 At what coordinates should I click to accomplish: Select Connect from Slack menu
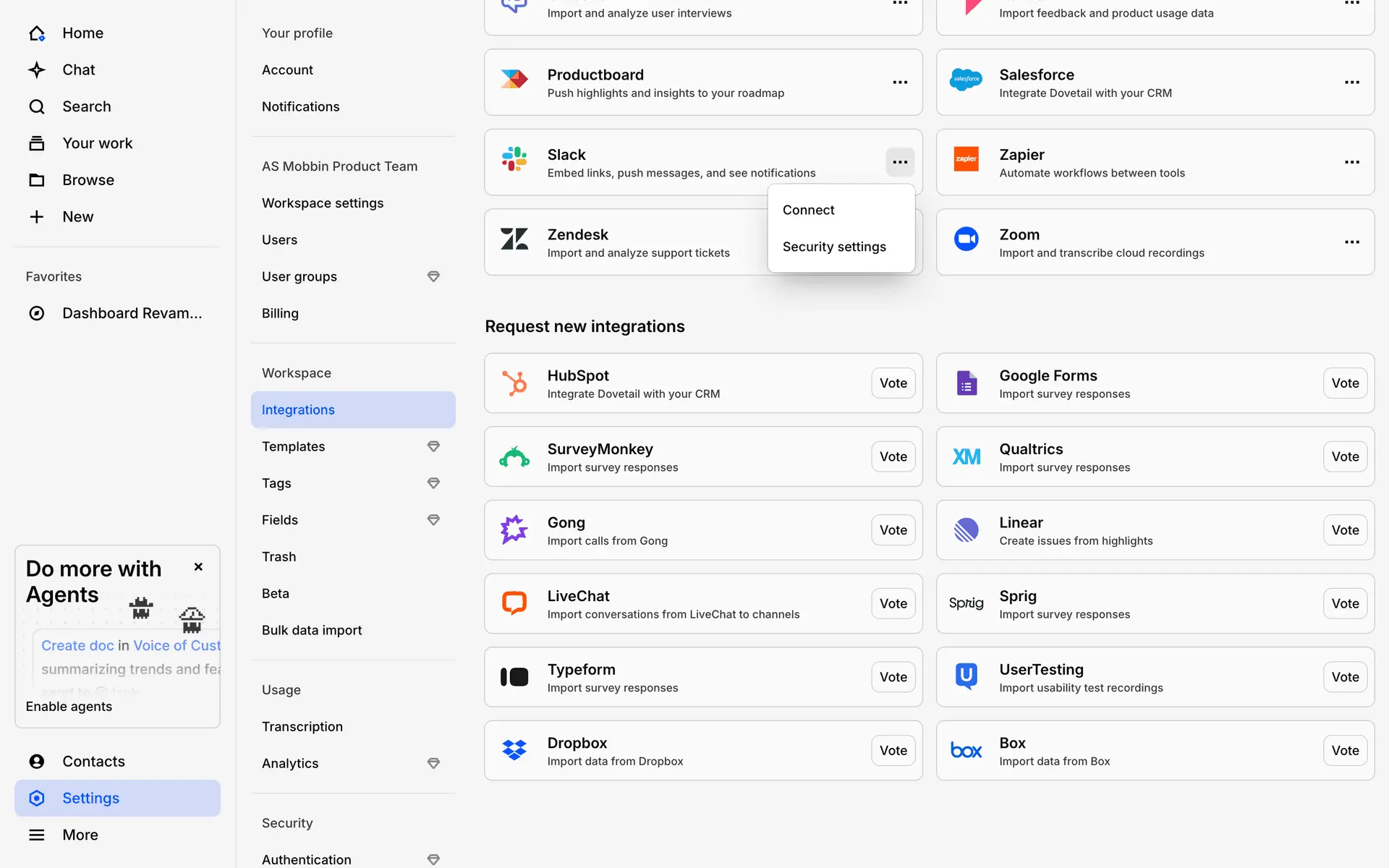(808, 210)
